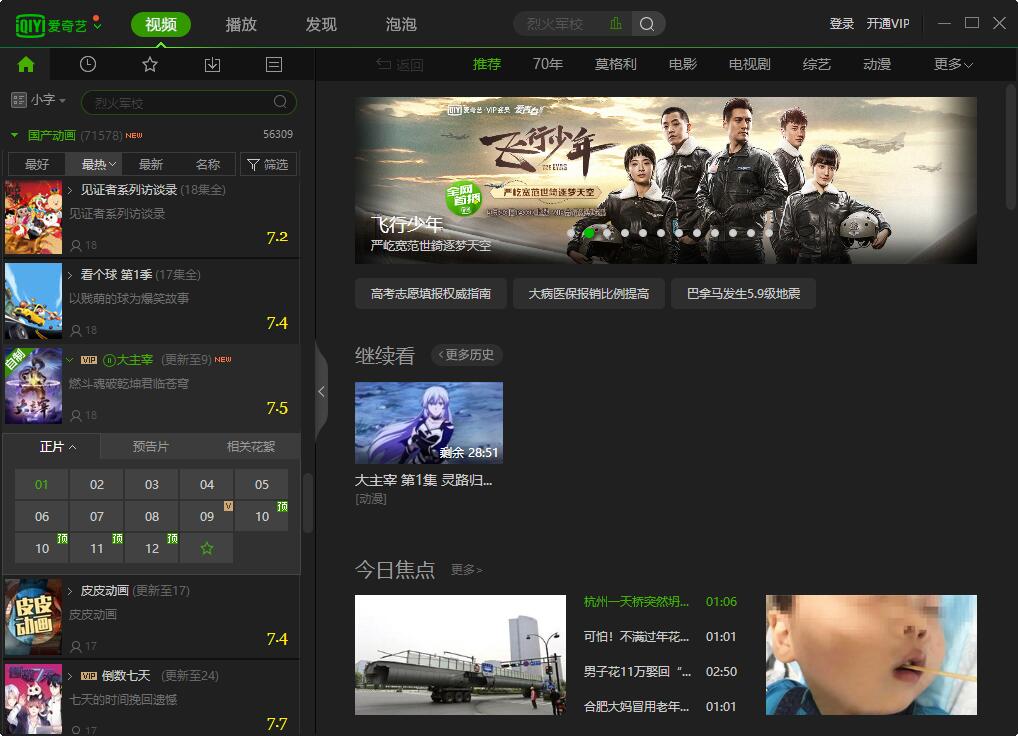Open favorites with the star icon
1018x736 pixels.
click(x=149, y=63)
